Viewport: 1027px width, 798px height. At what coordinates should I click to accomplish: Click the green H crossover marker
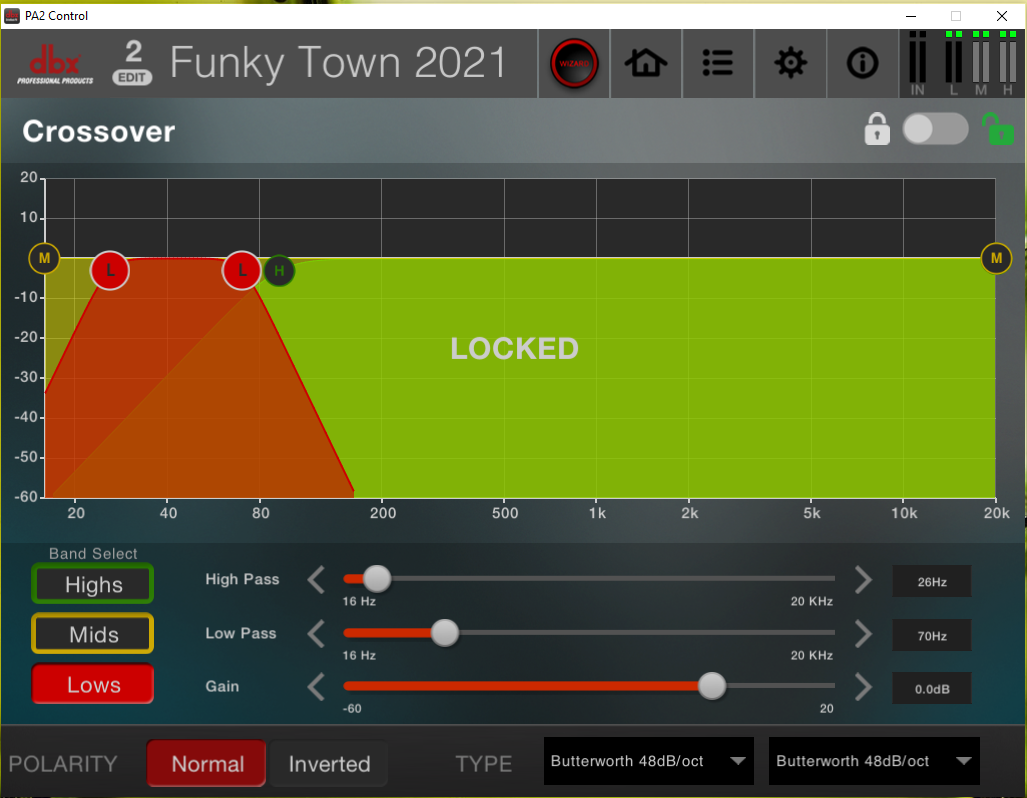click(279, 270)
